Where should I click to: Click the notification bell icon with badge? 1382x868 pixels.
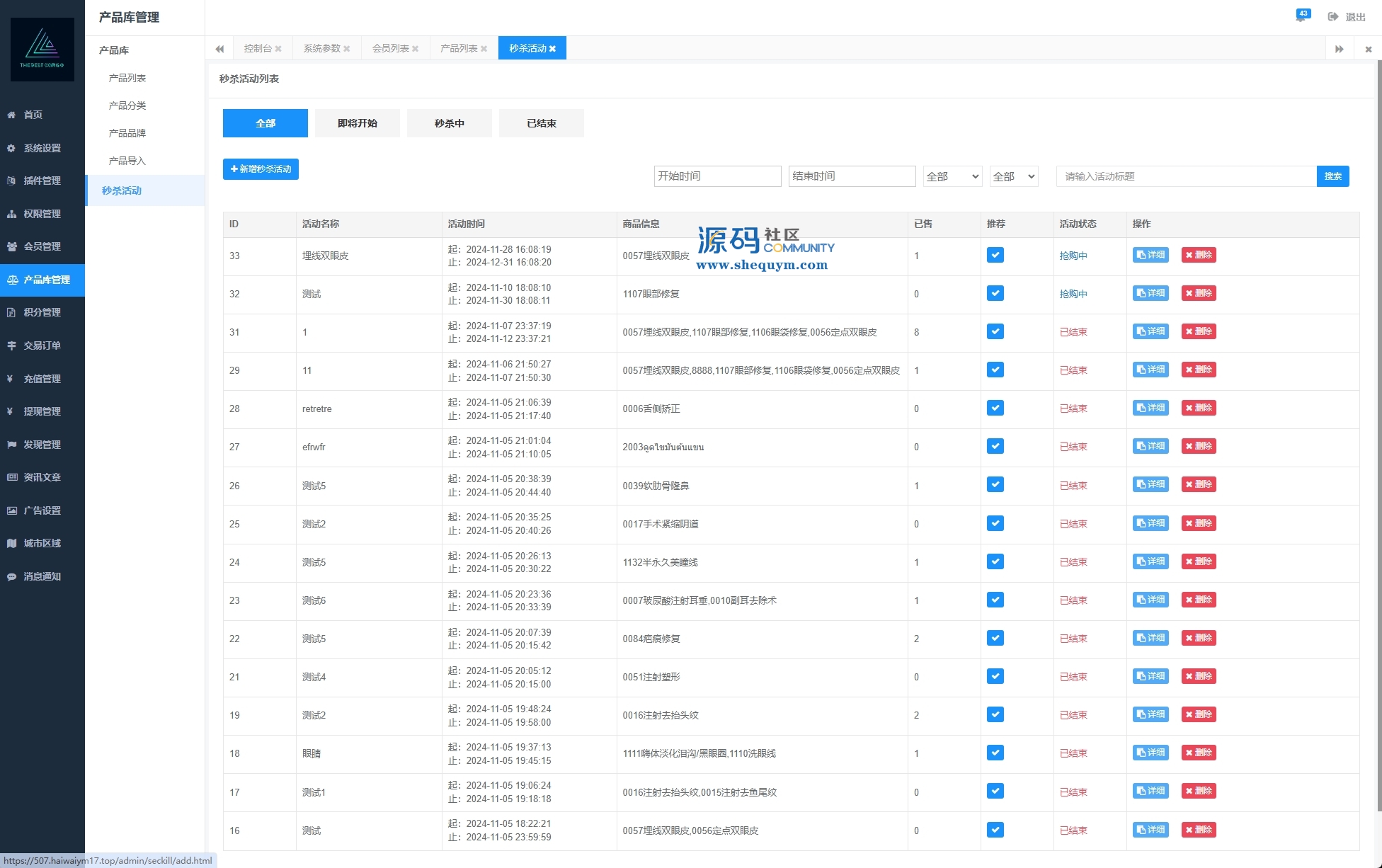(1301, 16)
